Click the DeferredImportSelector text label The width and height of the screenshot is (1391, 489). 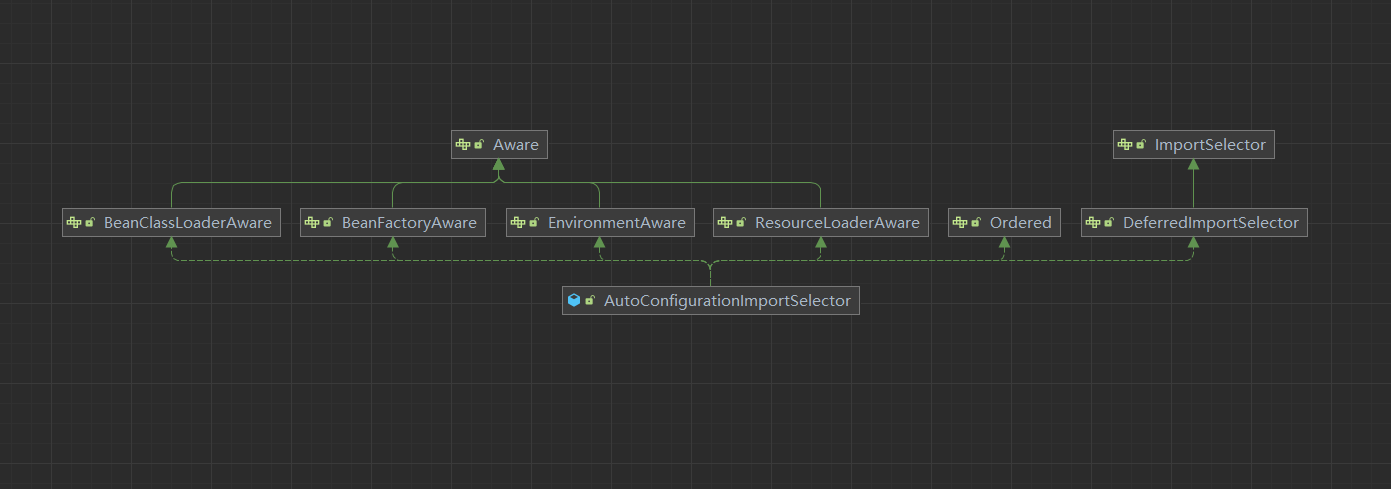pyautogui.click(x=1210, y=223)
